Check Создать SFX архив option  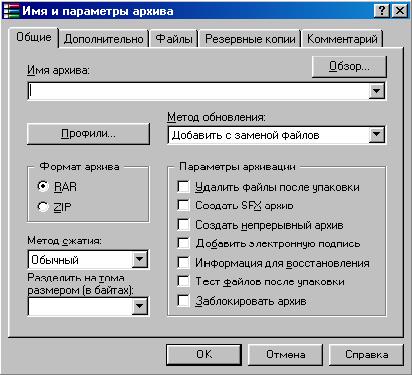184,205
